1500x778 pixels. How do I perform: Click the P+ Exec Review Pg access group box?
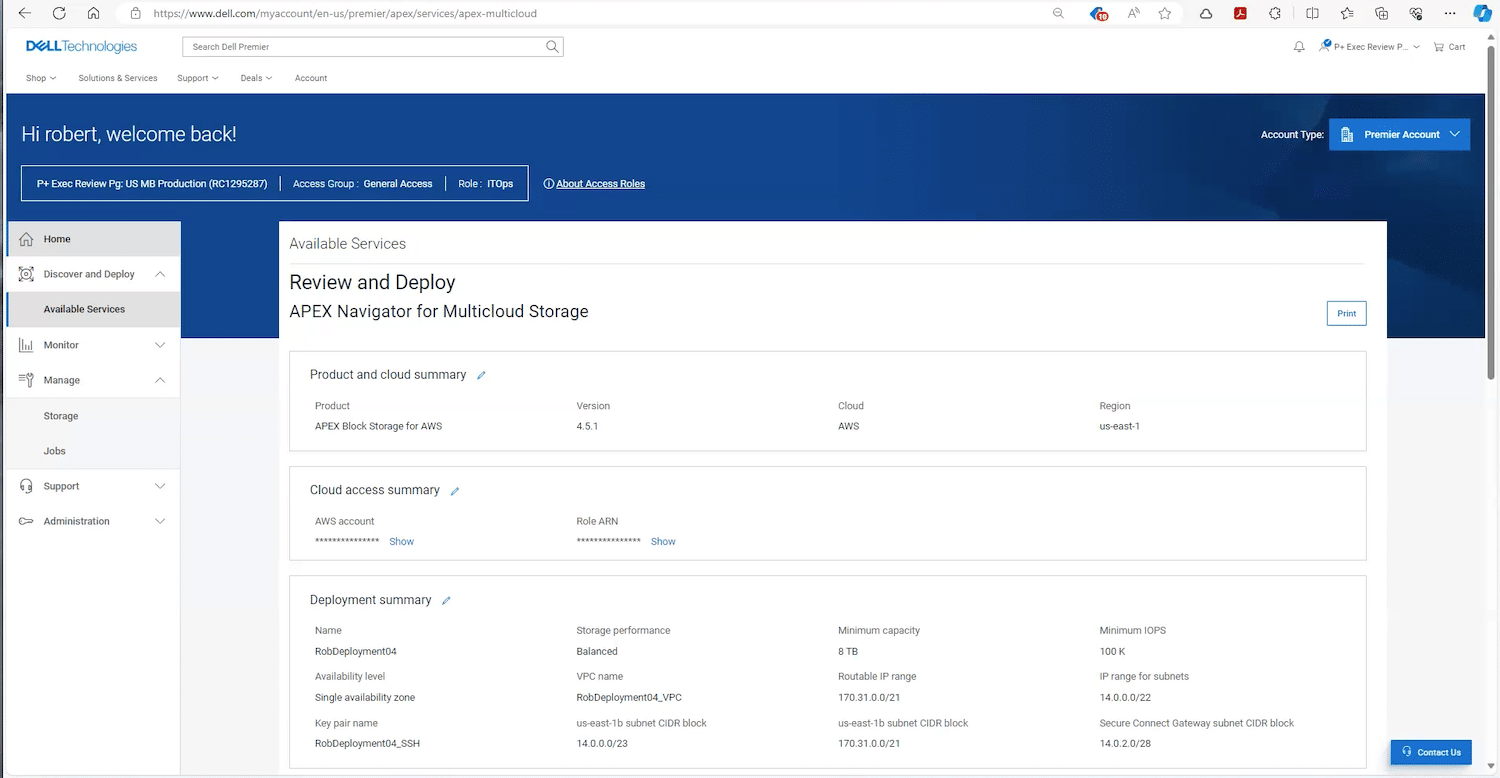click(x=275, y=184)
